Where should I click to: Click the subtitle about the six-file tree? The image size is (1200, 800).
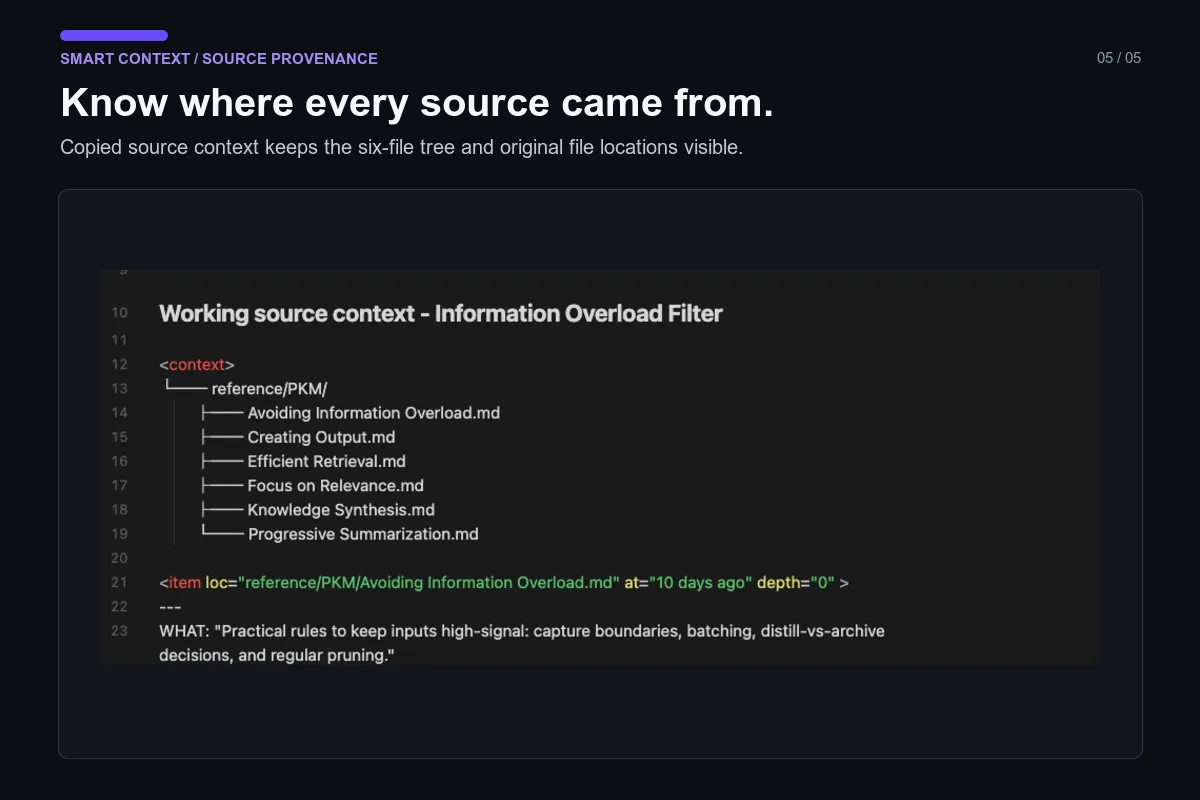pos(401,147)
